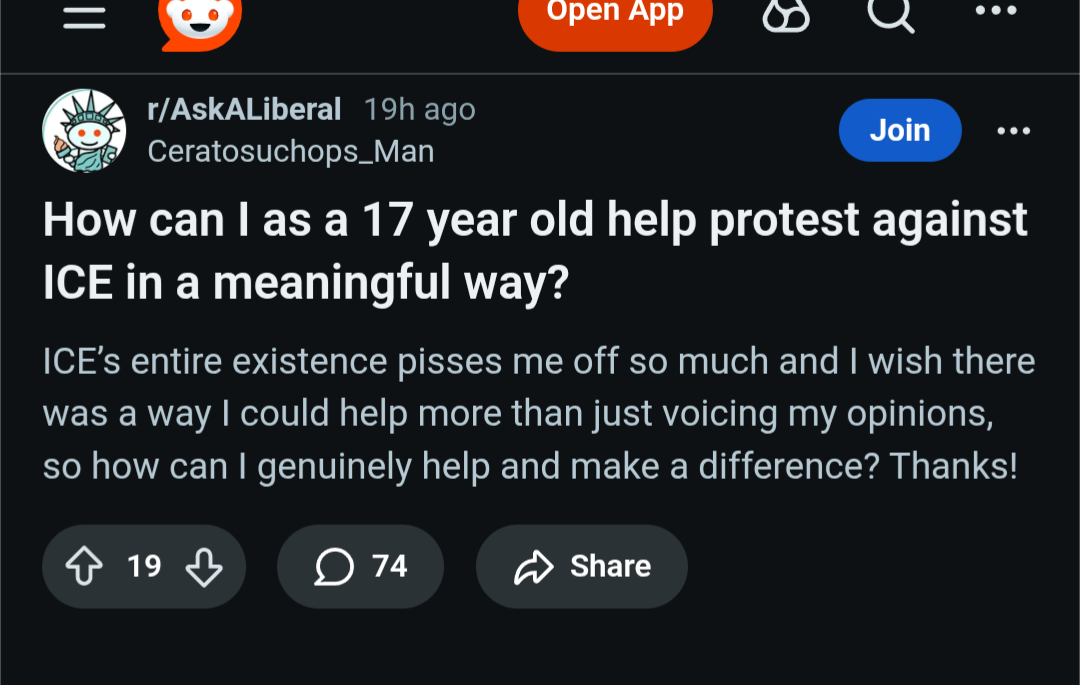Open the post title about protesting ICE

tap(535, 250)
